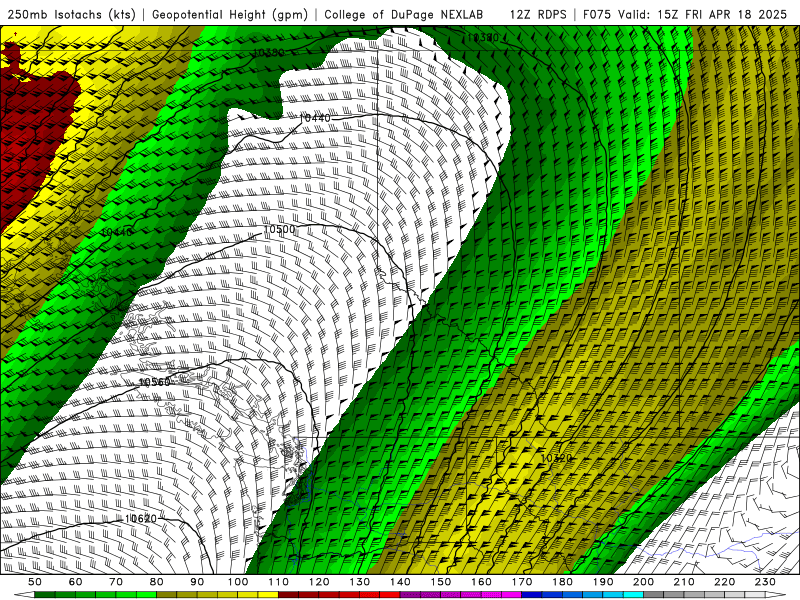Click the 140 knots legend value
800x600 pixels.
[400, 582]
